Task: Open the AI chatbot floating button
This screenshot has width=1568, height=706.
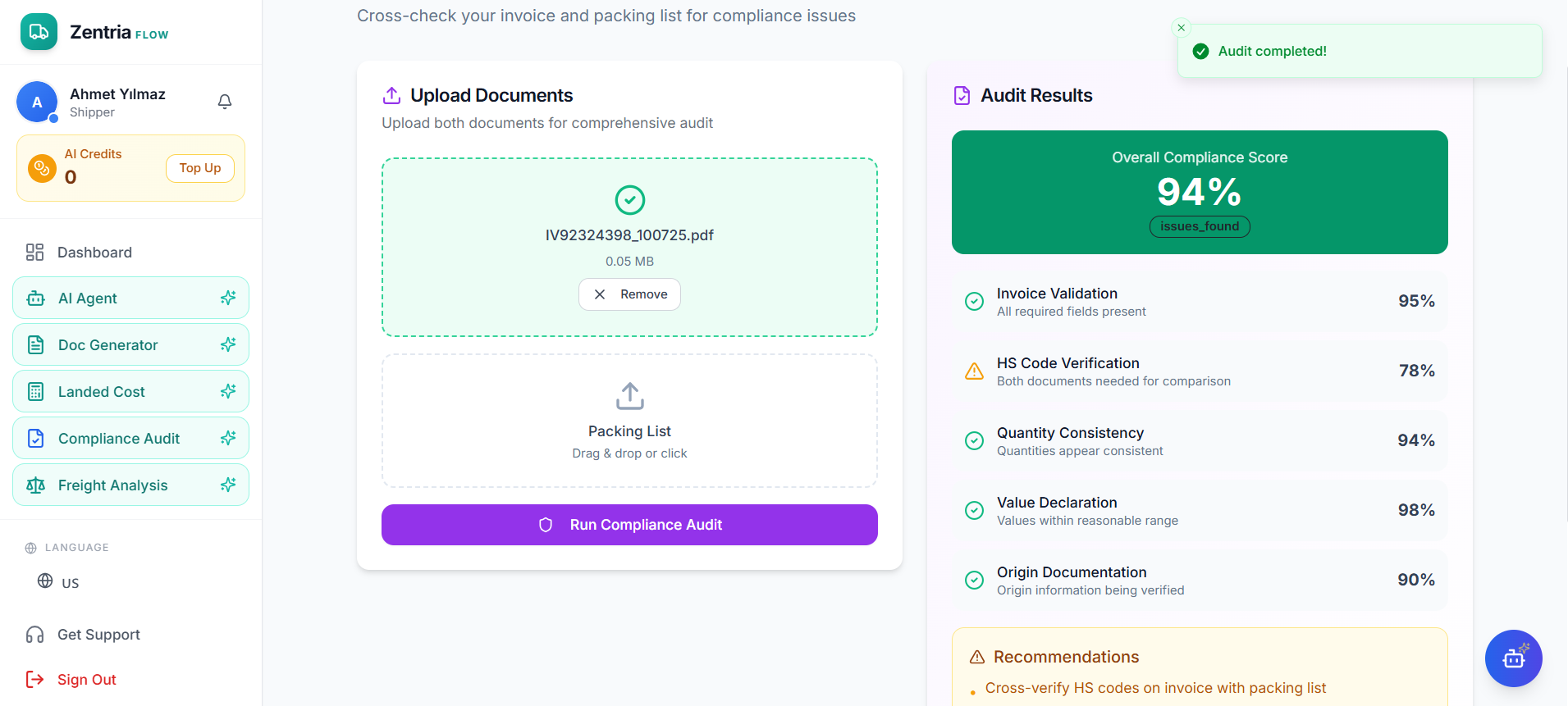Action: (1513, 658)
